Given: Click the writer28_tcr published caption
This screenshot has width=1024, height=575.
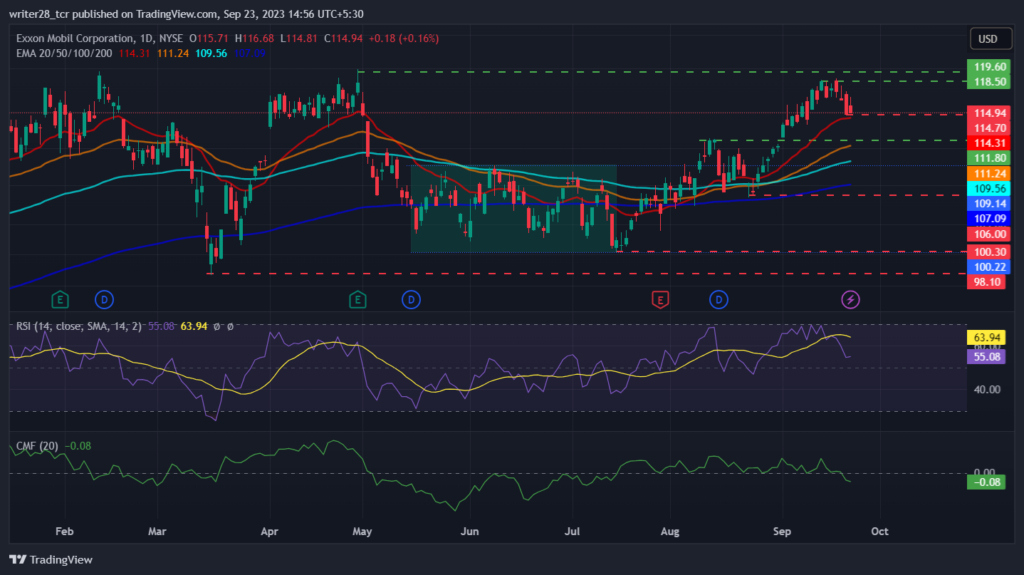Looking at the screenshot, I should 186,14.
